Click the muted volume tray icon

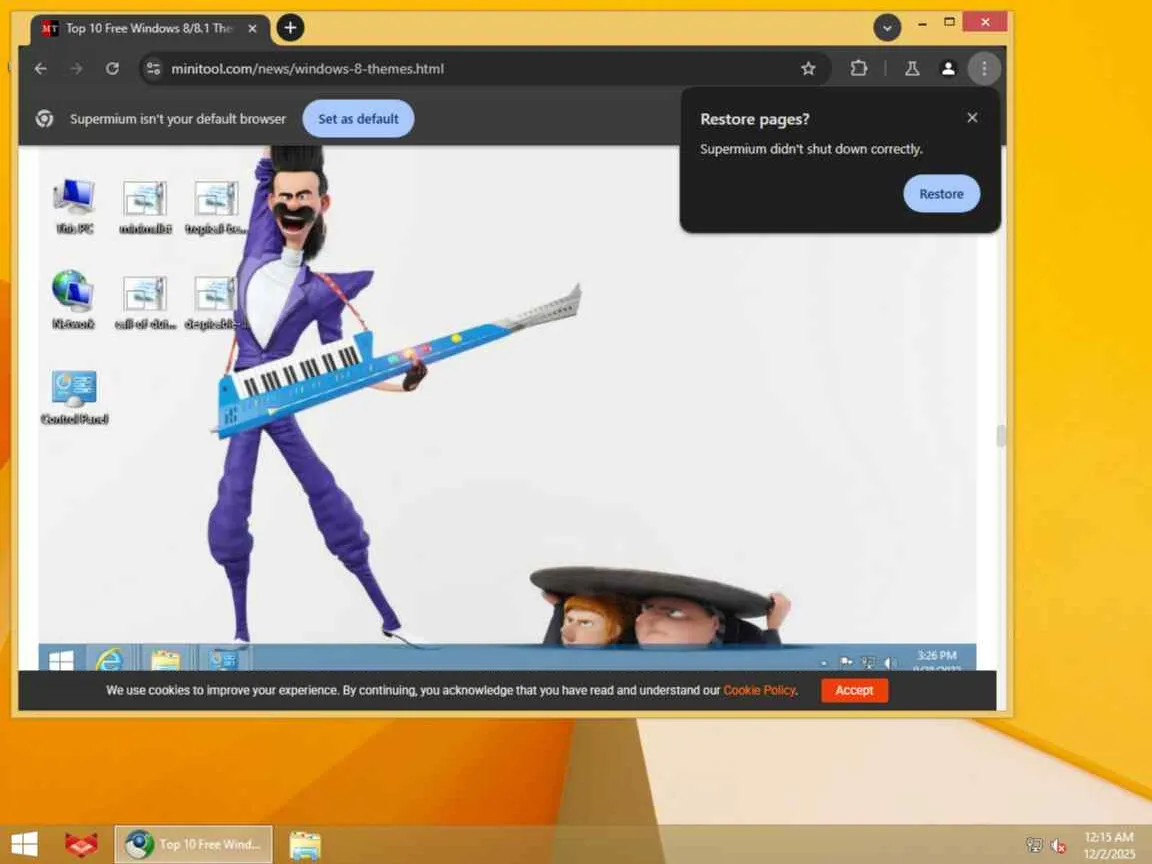coord(1058,846)
